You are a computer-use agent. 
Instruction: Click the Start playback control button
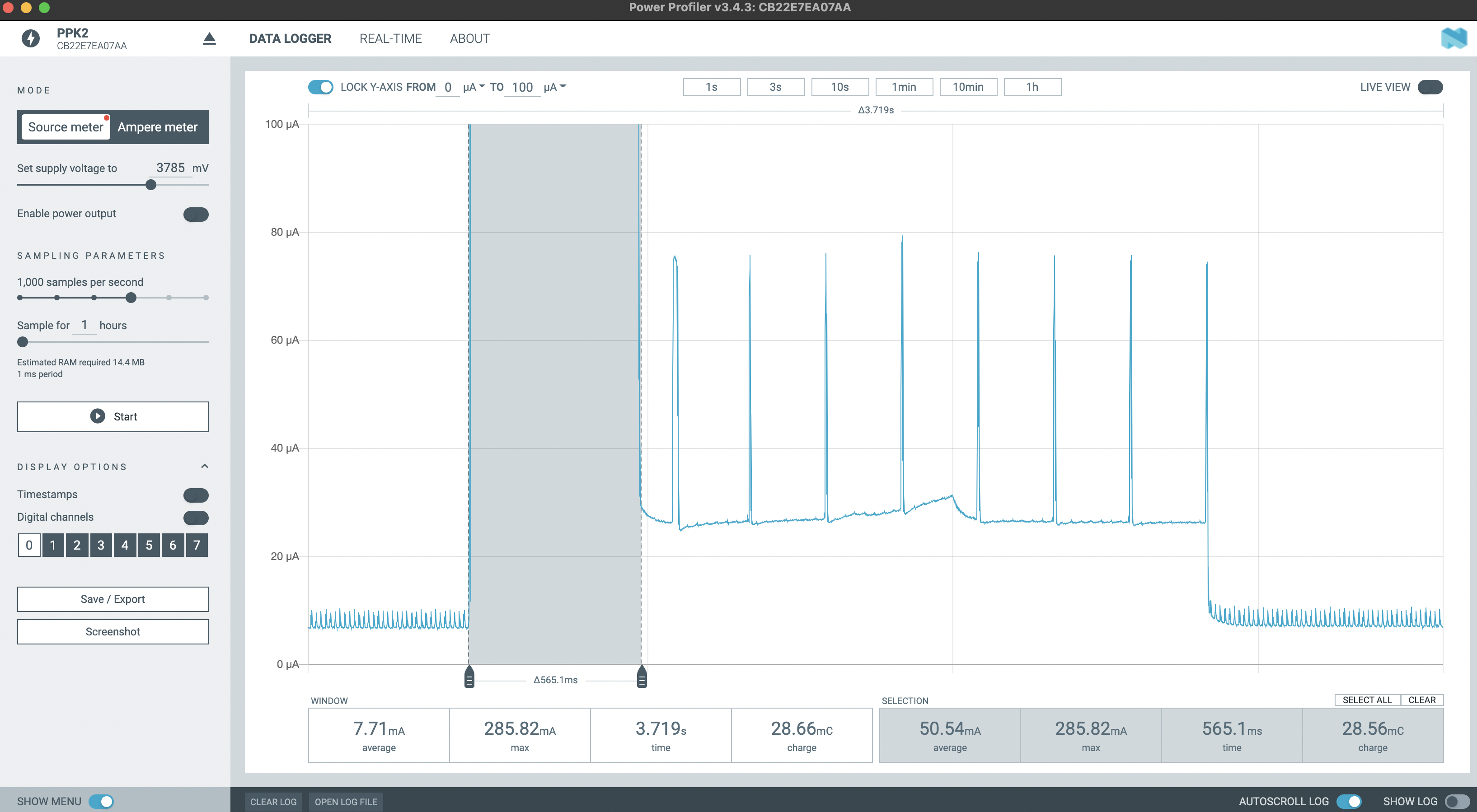point(112,416)
